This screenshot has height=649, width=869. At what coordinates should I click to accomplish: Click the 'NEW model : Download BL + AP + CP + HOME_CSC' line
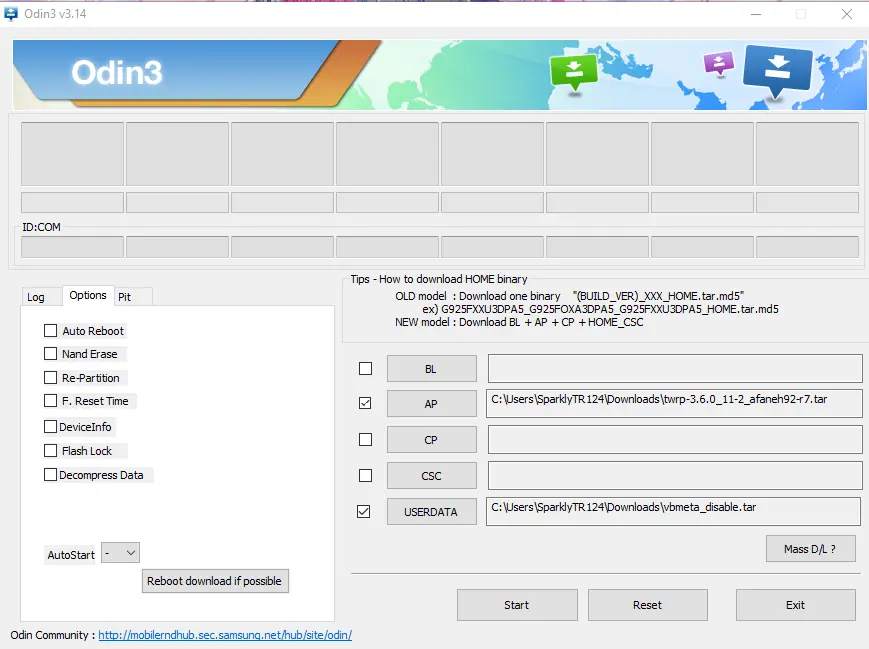(x=519, y=323)
